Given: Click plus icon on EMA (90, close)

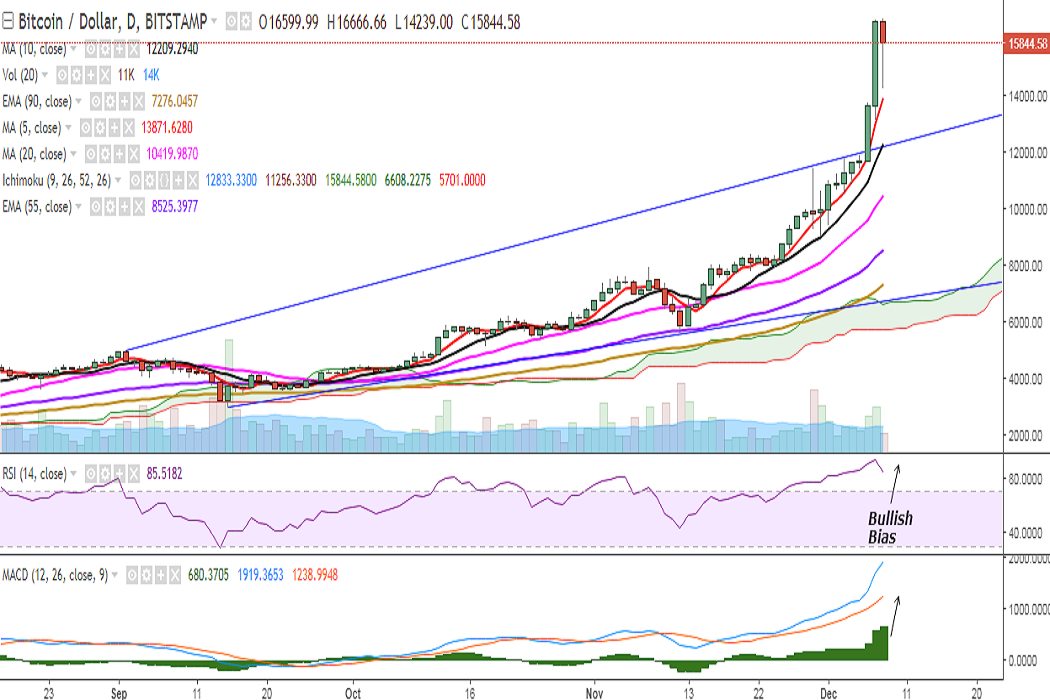Looking at the screenshot, I should point(125,101).
